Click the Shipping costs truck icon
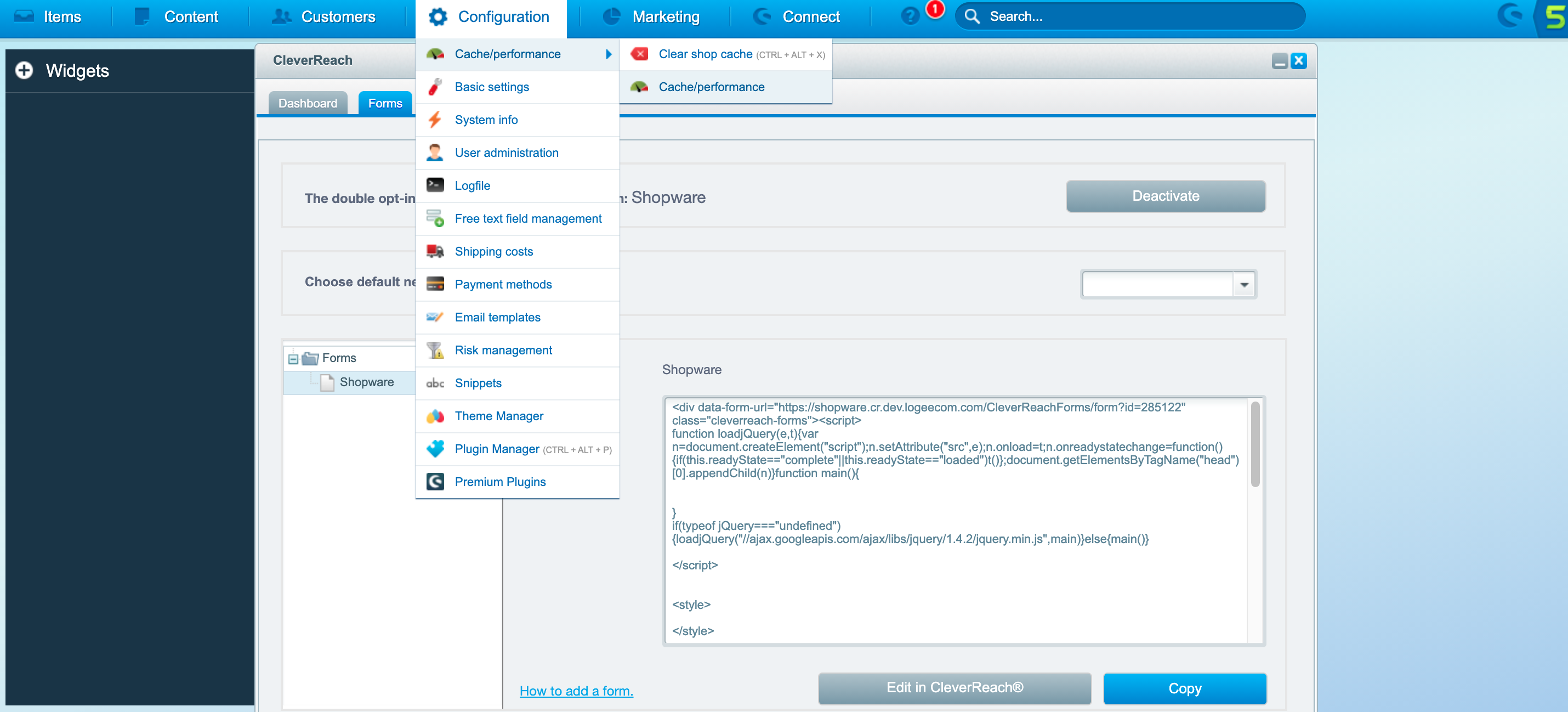The image size is (1568, 712). (435, 252)
